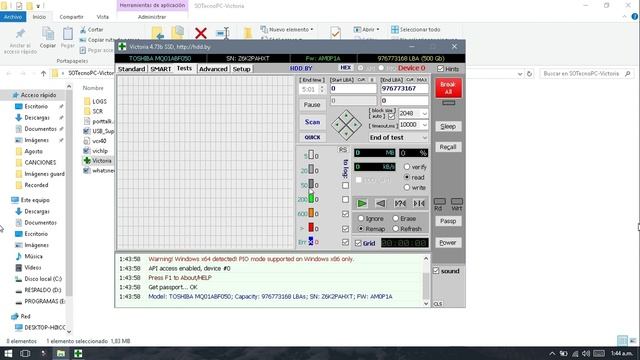This screenshot has width=640, height=360.
Task: Click the red slow block indicator
Action: pos(311,228)
